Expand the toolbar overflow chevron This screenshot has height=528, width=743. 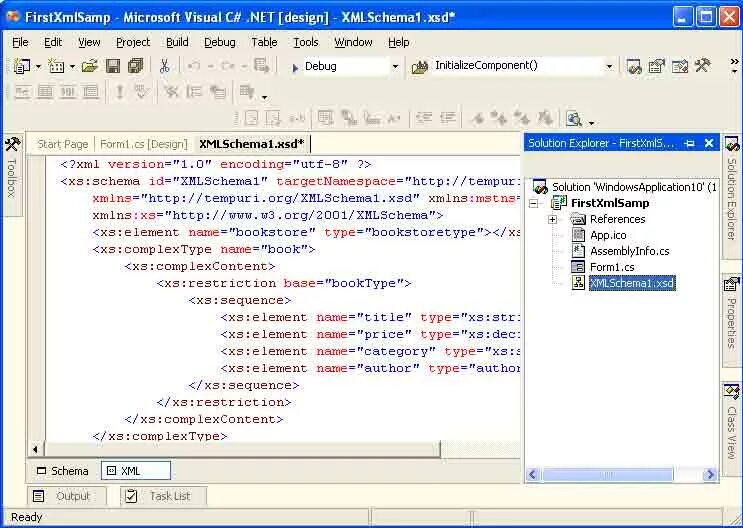point(734,65)
